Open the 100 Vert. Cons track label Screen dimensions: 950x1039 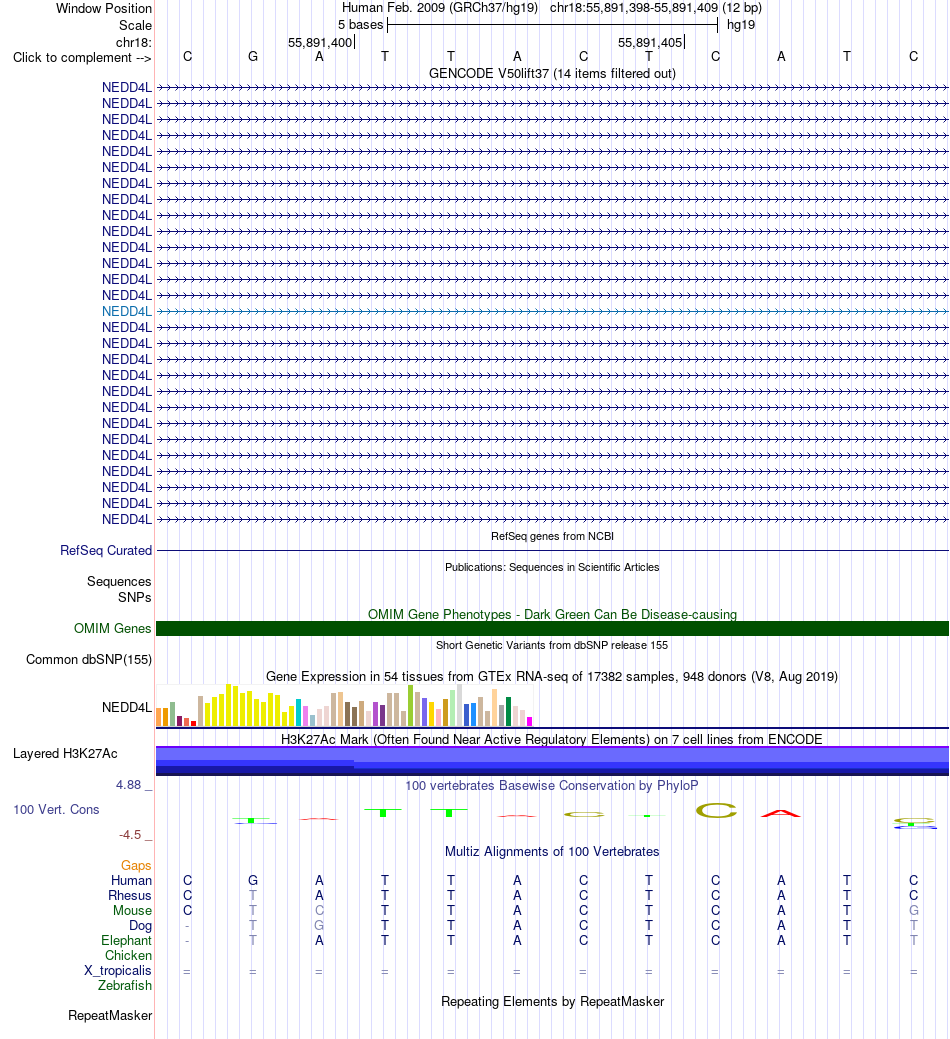[56, 810]
